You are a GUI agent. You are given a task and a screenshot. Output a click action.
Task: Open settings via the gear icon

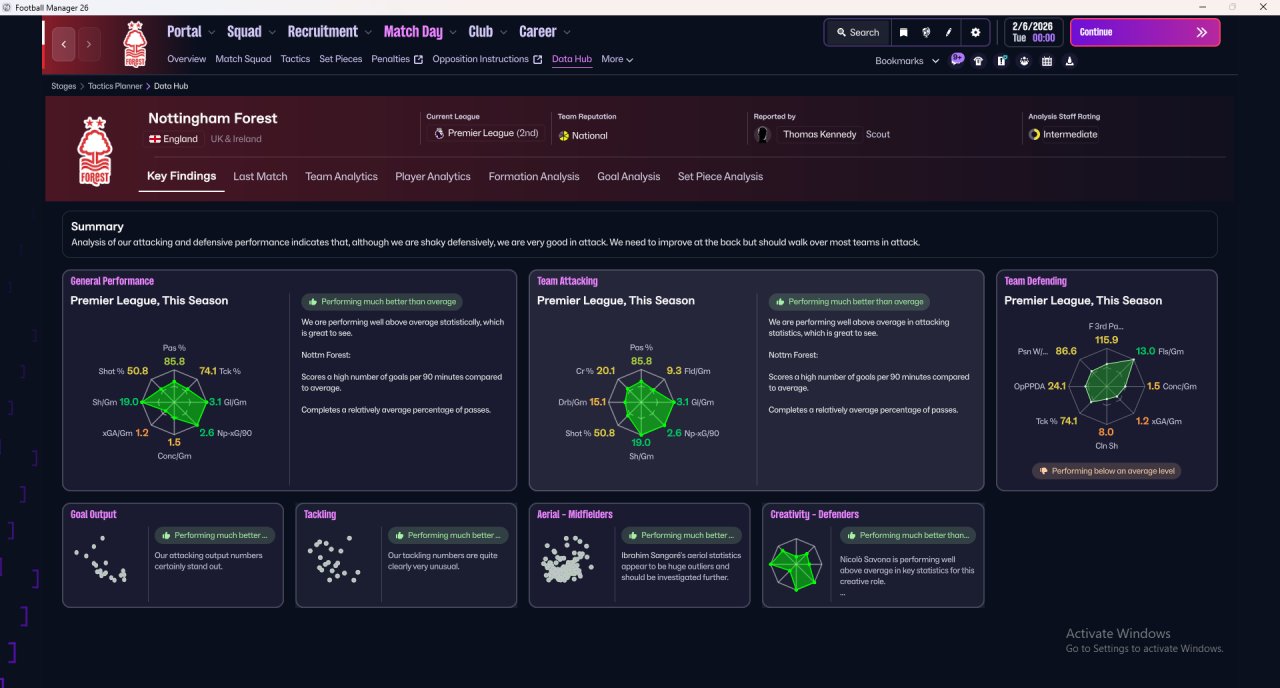[976, 32]
